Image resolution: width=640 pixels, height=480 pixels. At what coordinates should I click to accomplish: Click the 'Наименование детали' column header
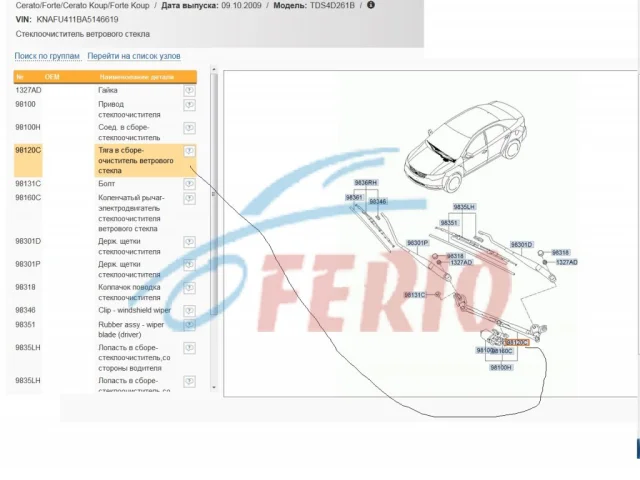[x=137, y=77]
